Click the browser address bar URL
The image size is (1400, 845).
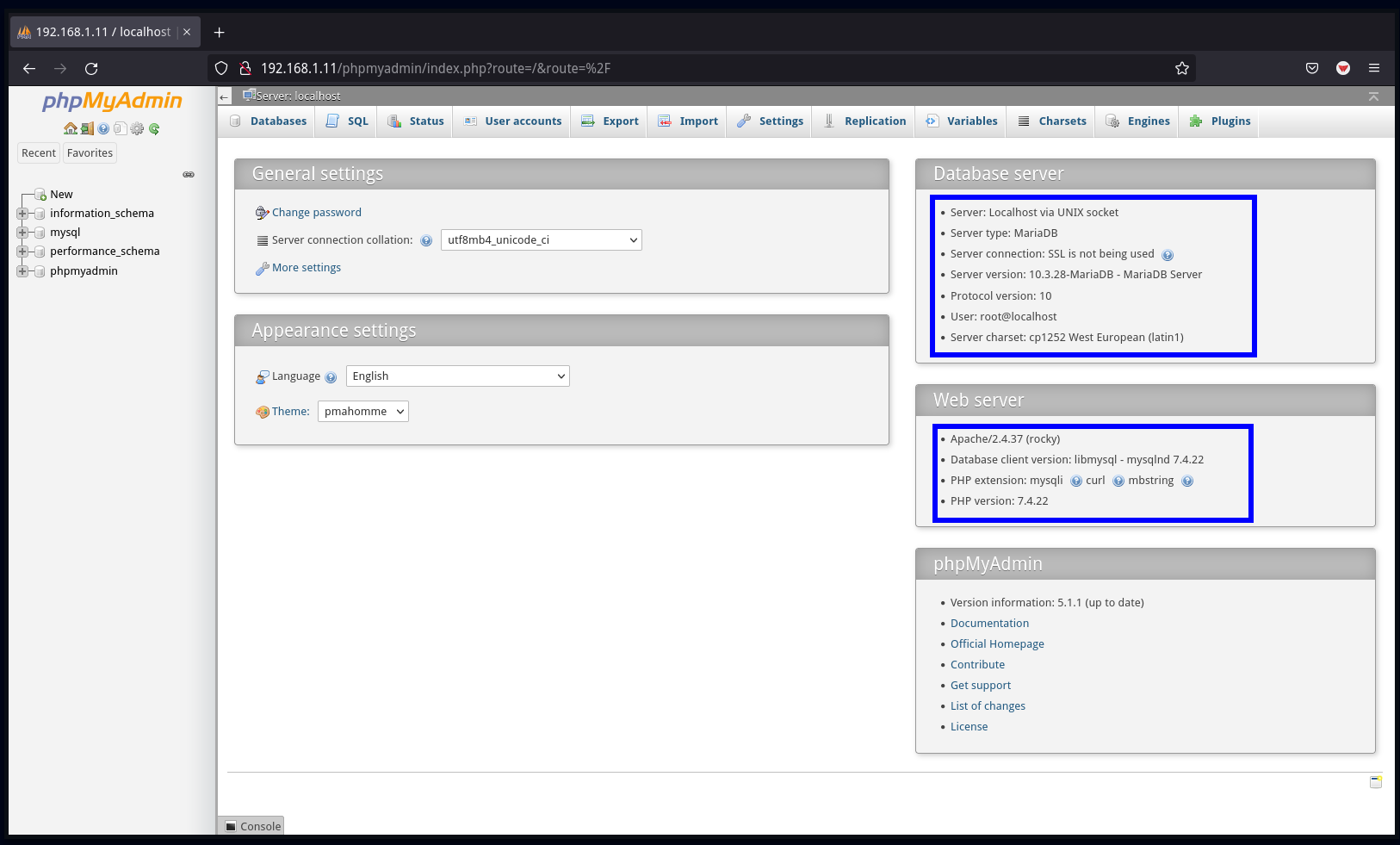[x=436, y=68]
